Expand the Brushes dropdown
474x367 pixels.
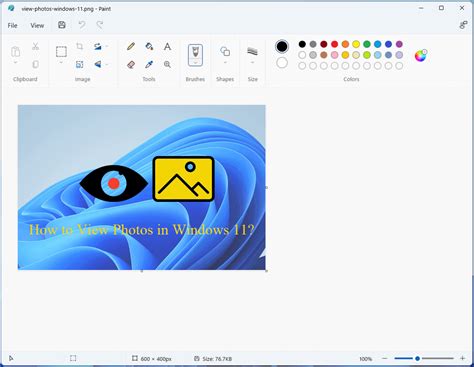(x=195, y=62)
